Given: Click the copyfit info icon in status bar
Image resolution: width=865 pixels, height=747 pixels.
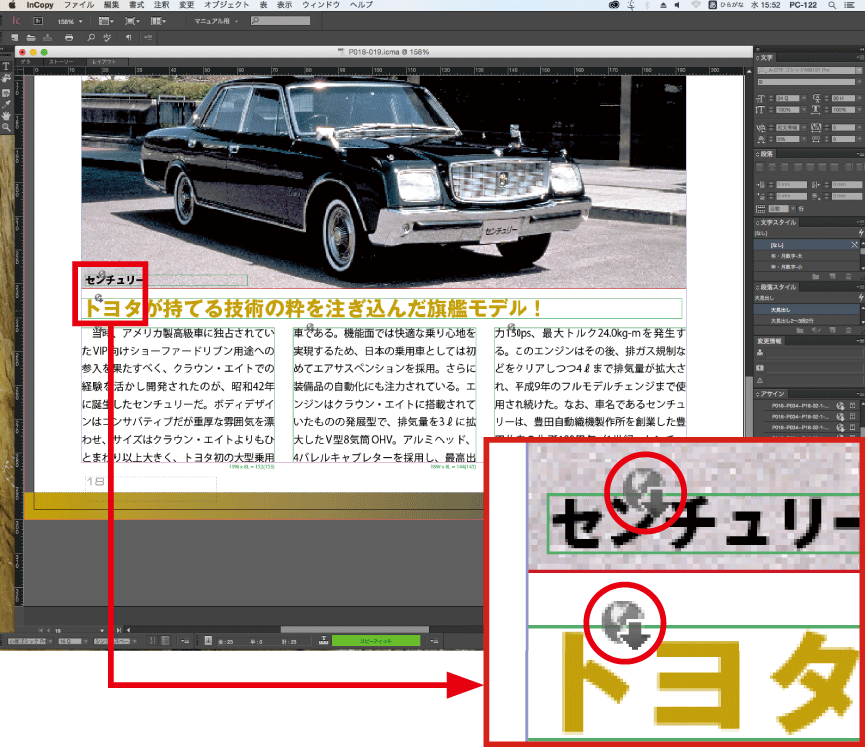Looking at the screenshot, I should click(324, 641).
